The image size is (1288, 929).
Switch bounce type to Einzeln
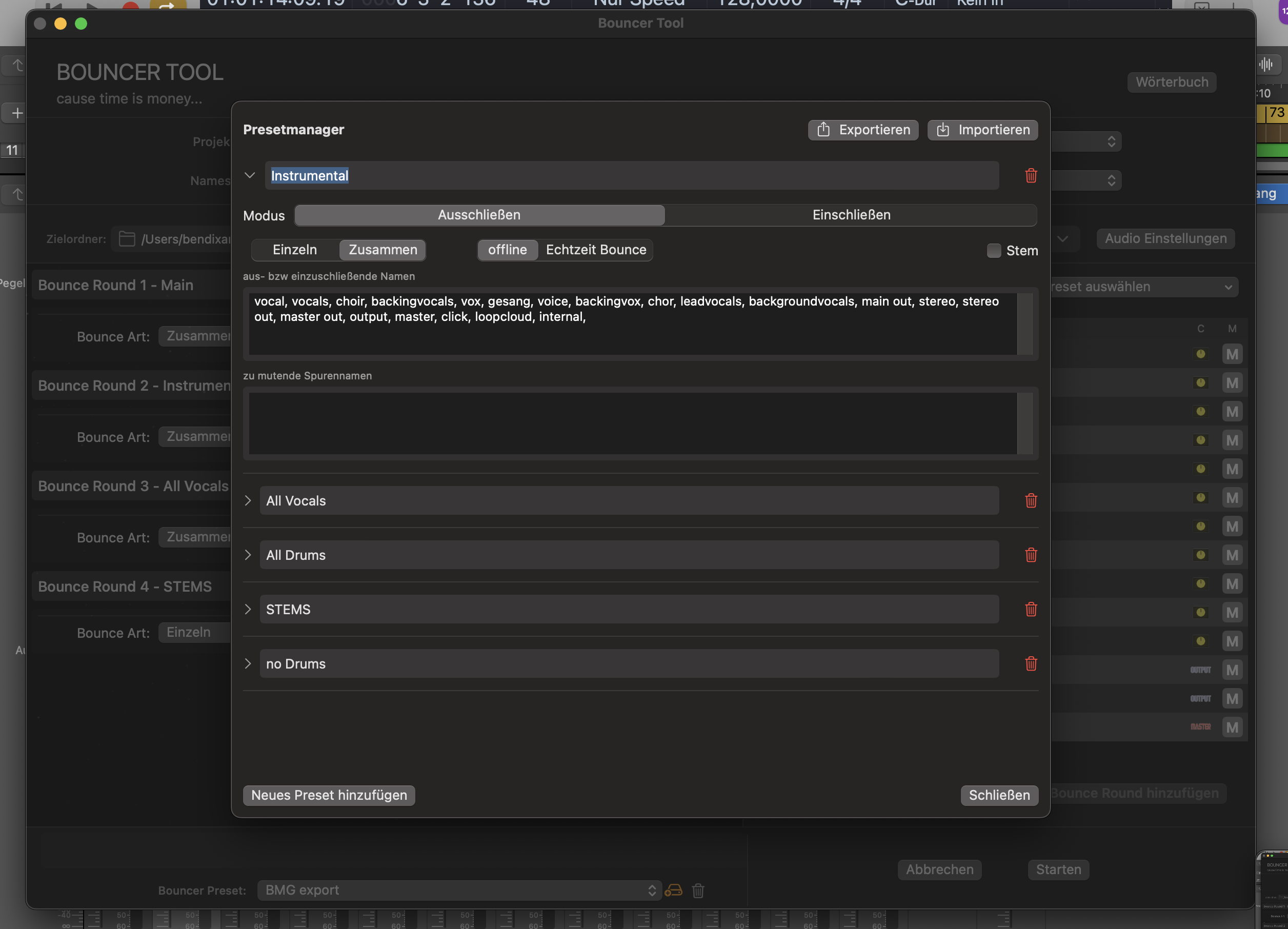[x=295, y=250]
